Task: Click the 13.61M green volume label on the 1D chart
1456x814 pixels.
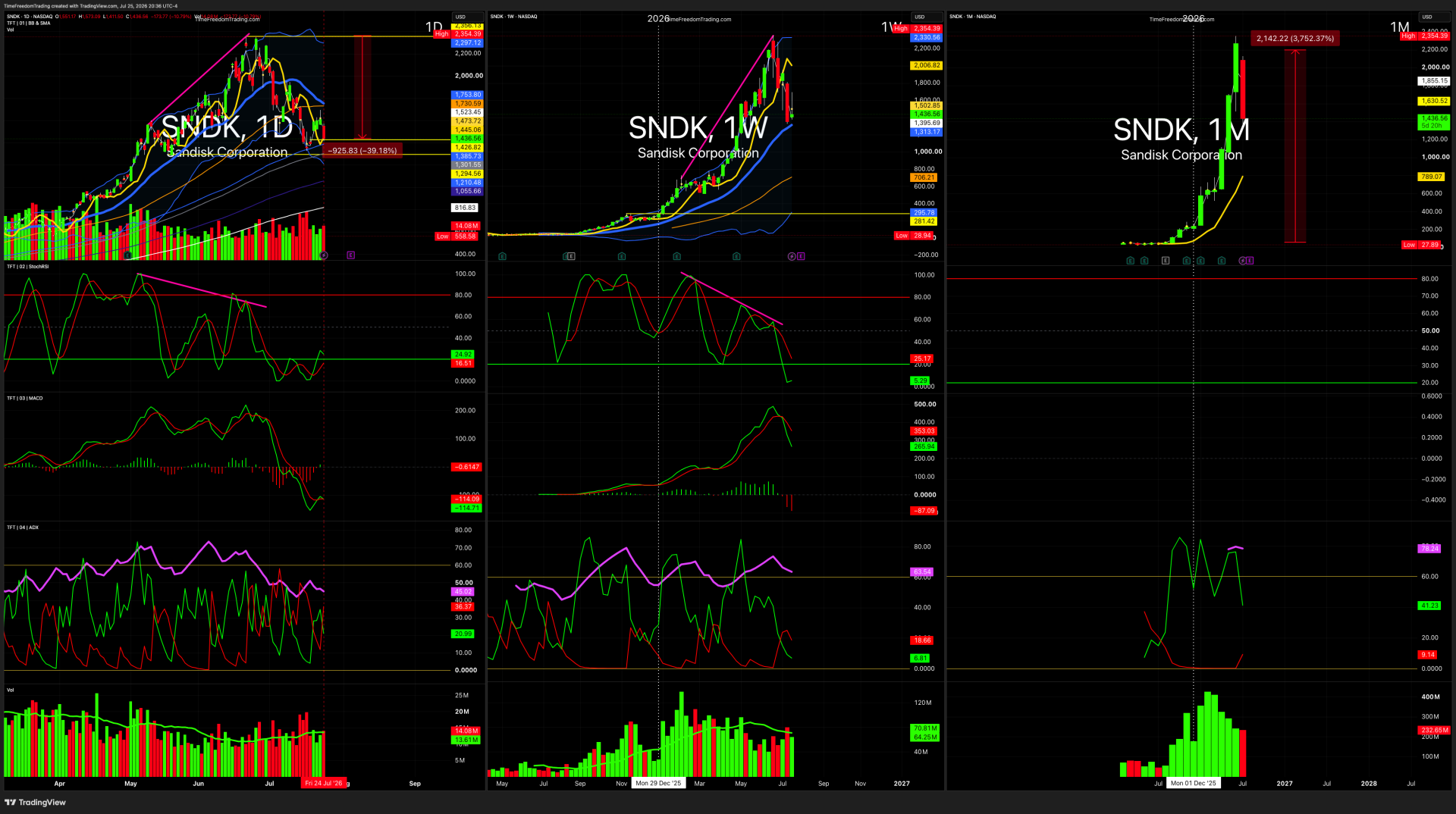Action: tap(466, 740)
